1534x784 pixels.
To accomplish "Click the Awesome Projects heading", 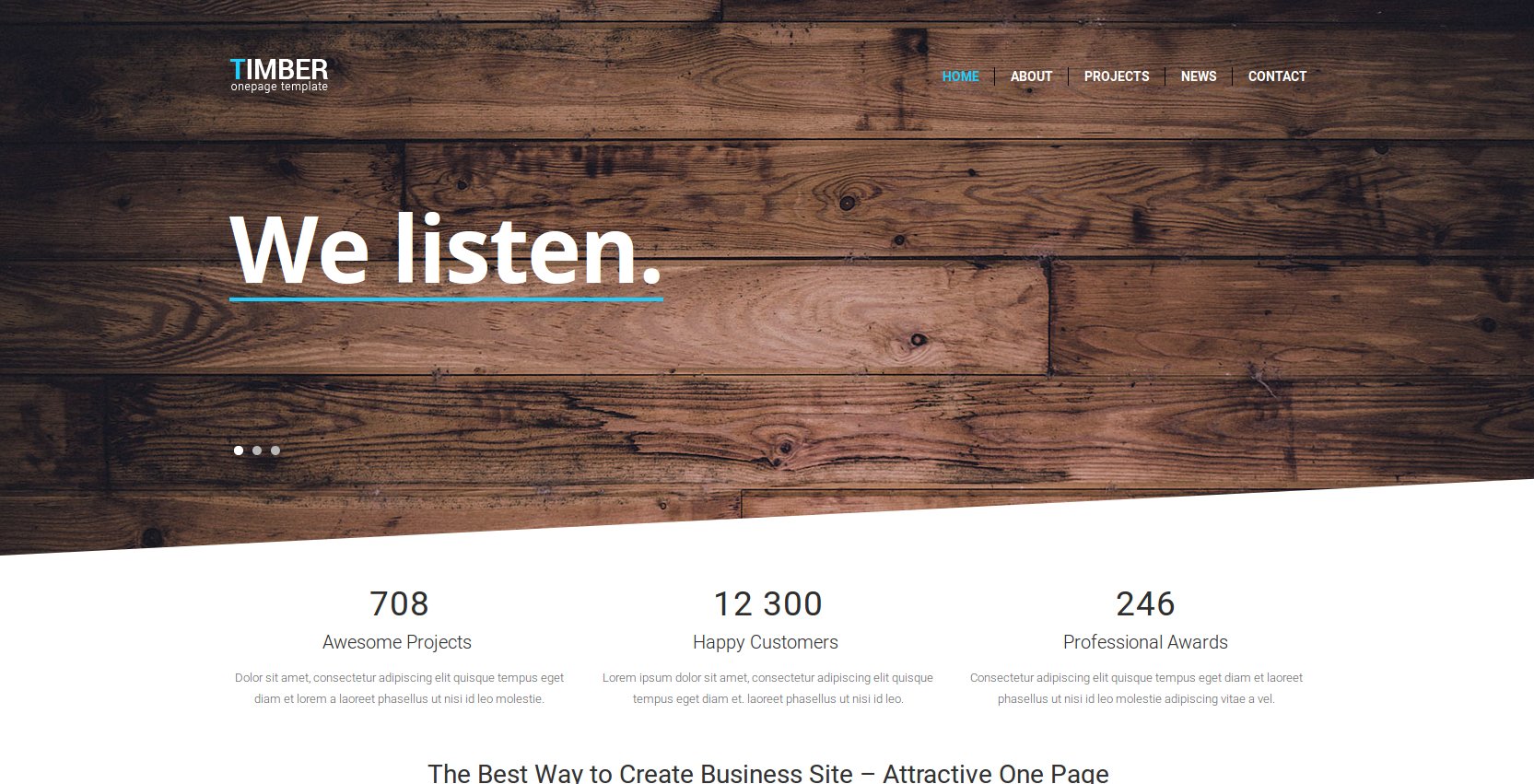I will pos(397,642).
